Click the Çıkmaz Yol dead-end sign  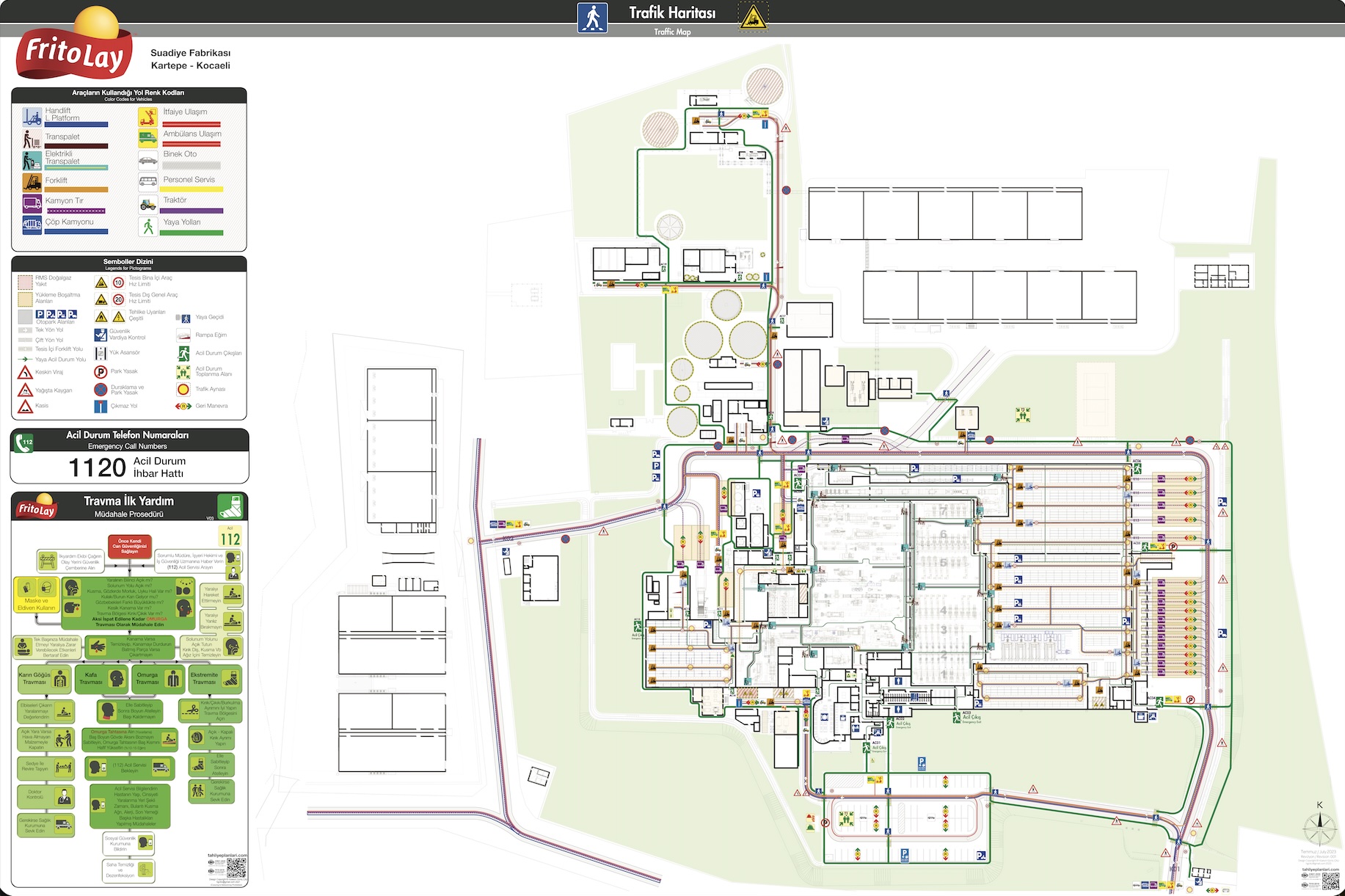point(101,407)
